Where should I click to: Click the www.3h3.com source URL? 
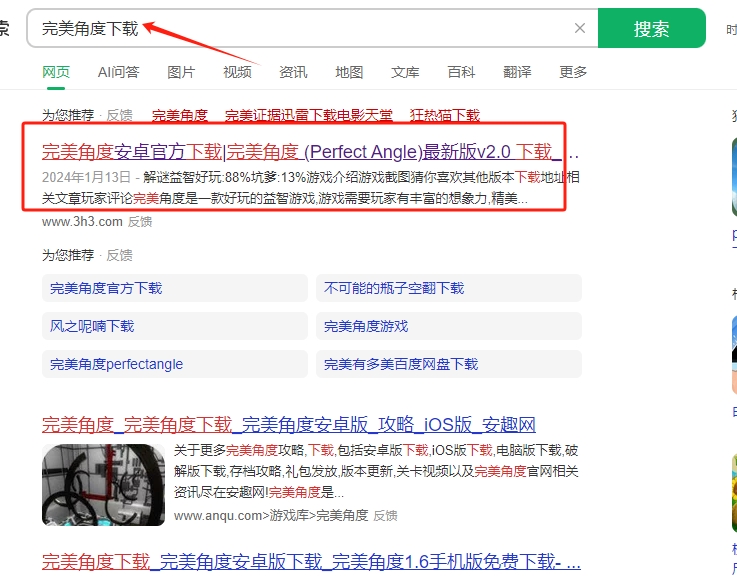tap(82, 221)
